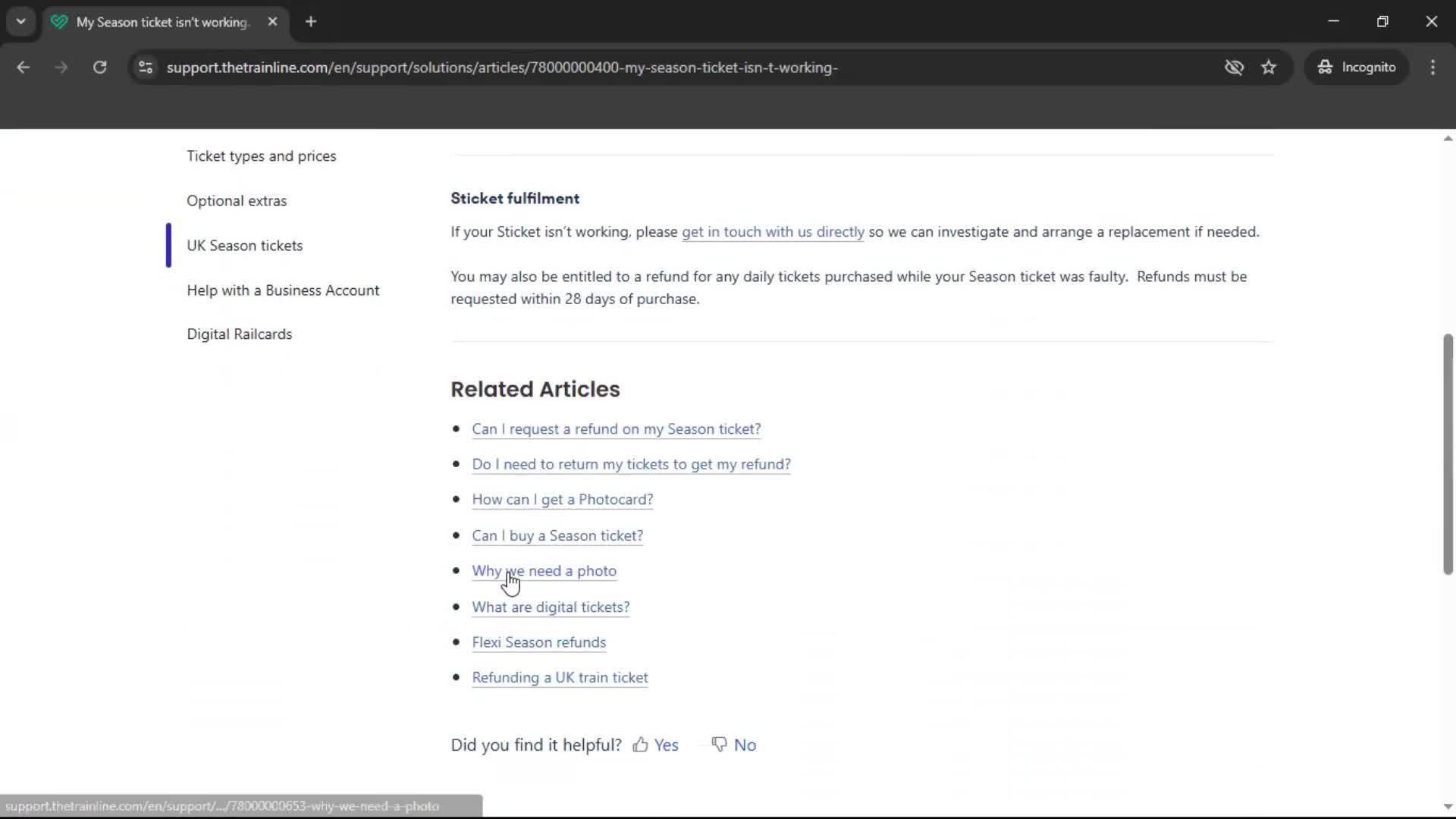Open 'Can I buy a Season ticket?' article
Screen dimensions: 1456x819
[557, 535]
